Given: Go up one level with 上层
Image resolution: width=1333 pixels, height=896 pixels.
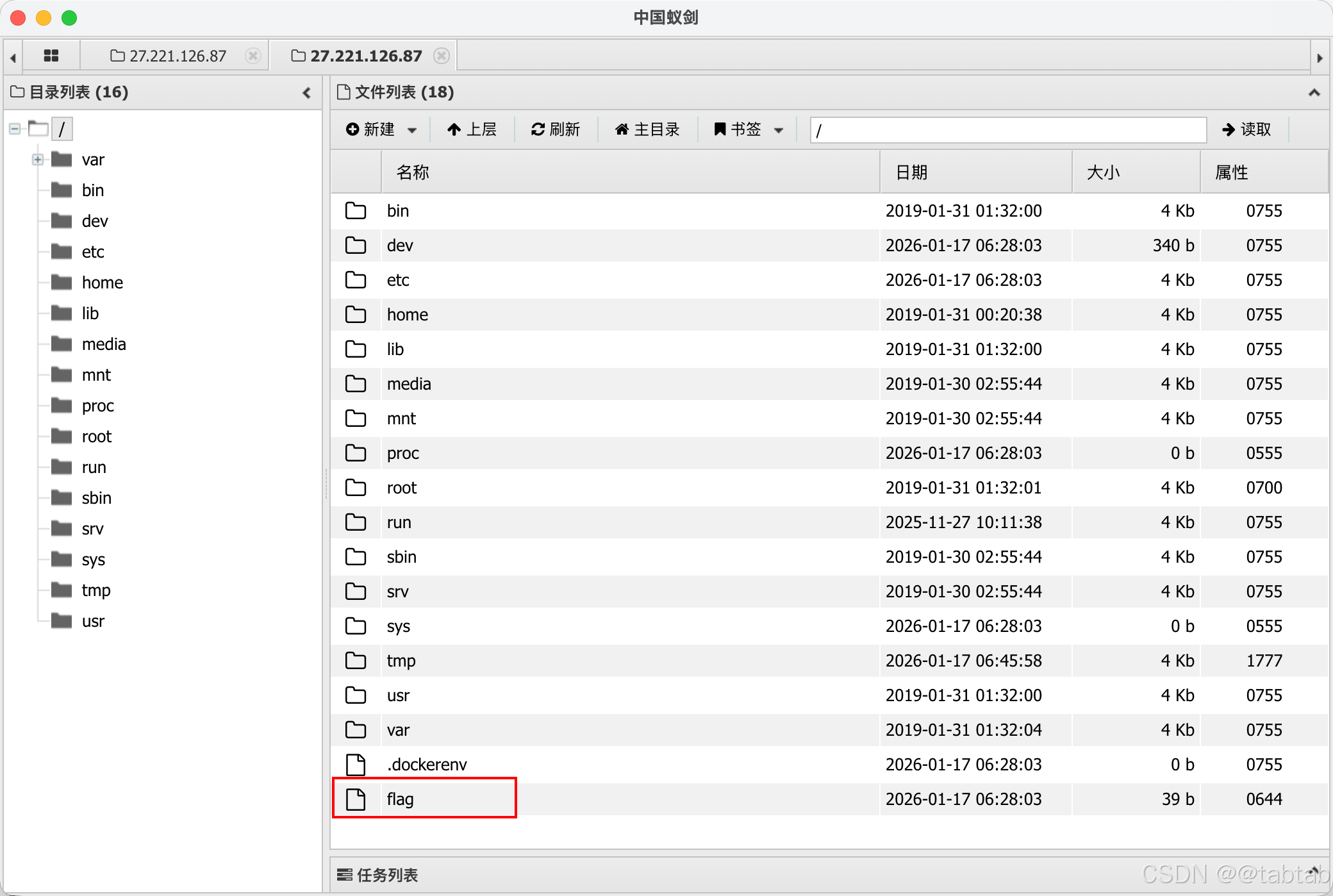Looking at the screenshot, I should coord(472,129).
